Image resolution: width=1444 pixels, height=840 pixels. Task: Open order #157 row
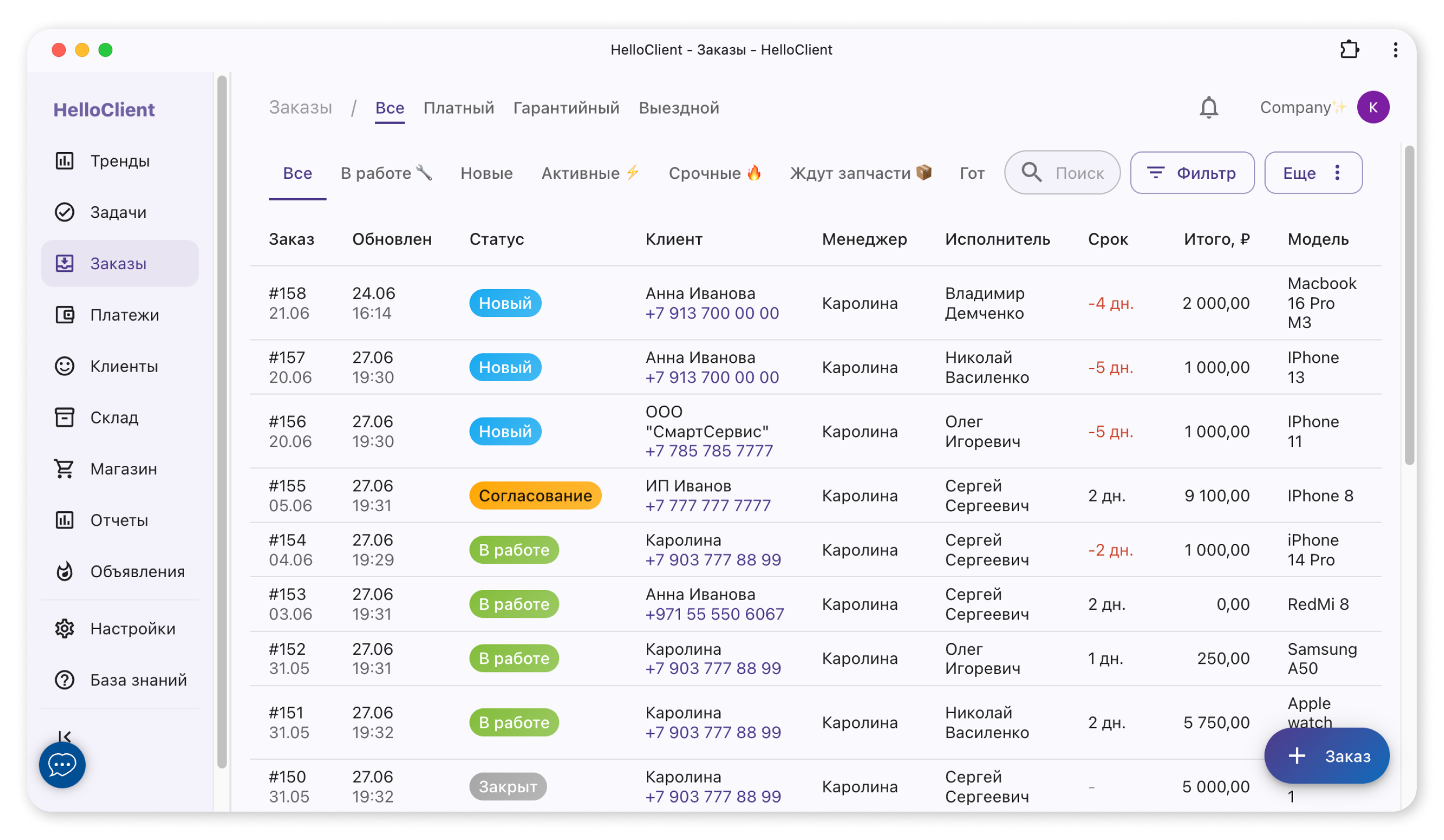click(x=815, y=367)
